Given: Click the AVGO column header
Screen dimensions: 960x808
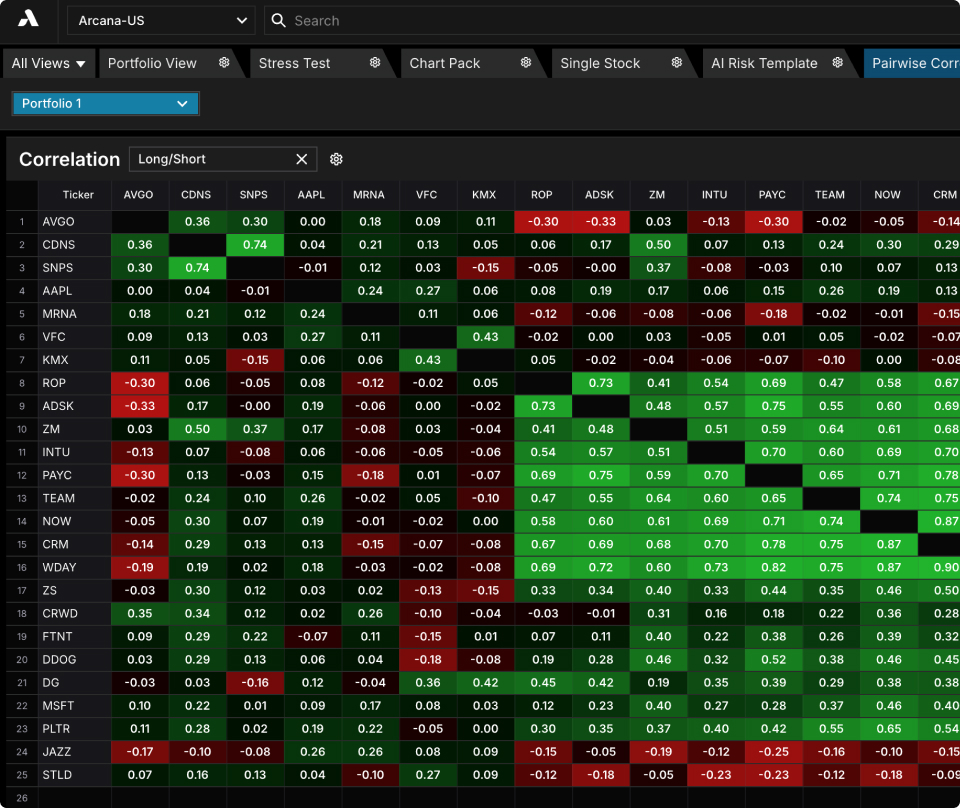Looking at the screenshot, I should point(139,195).
